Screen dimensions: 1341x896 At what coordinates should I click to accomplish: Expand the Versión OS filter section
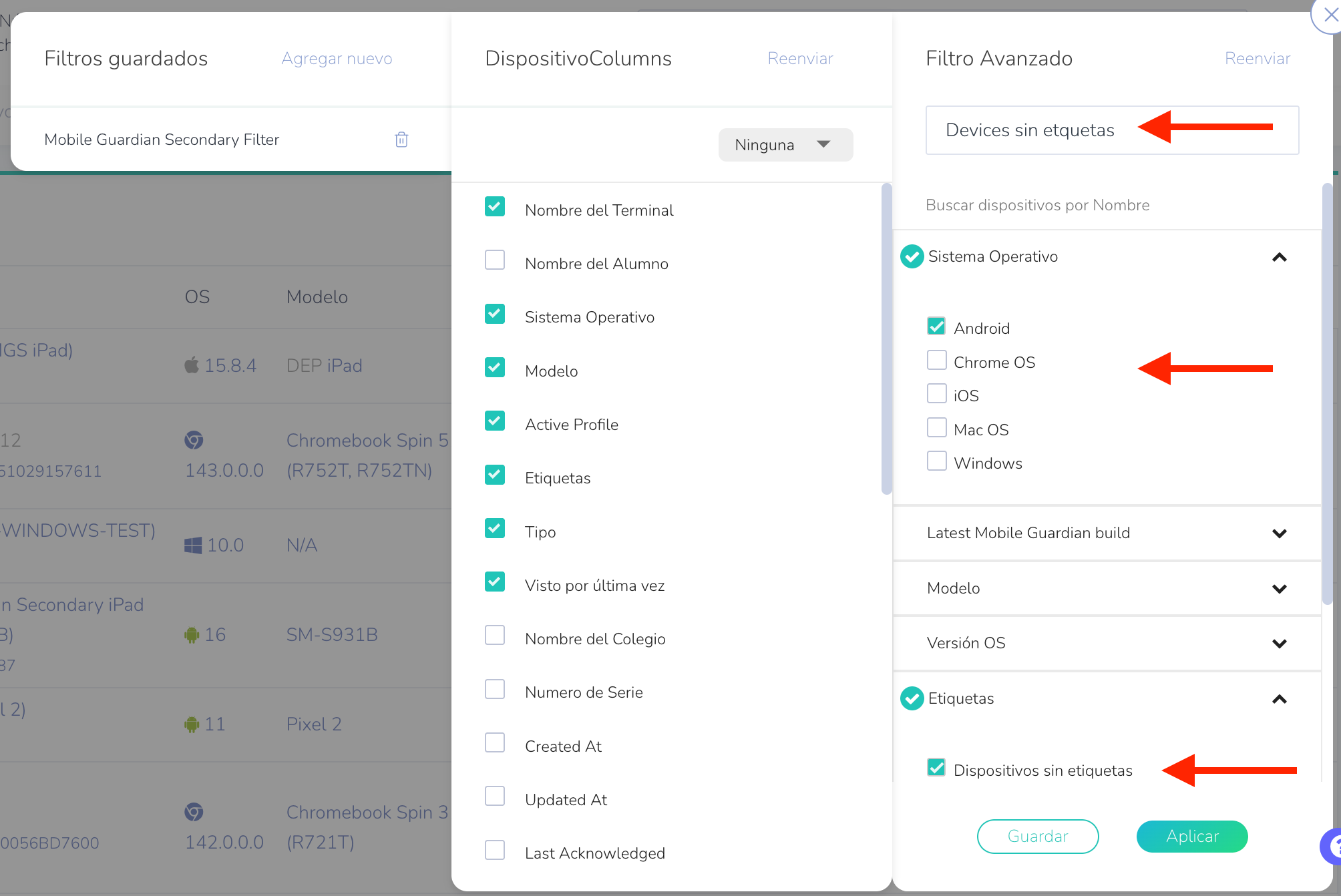coord(1279,644)
